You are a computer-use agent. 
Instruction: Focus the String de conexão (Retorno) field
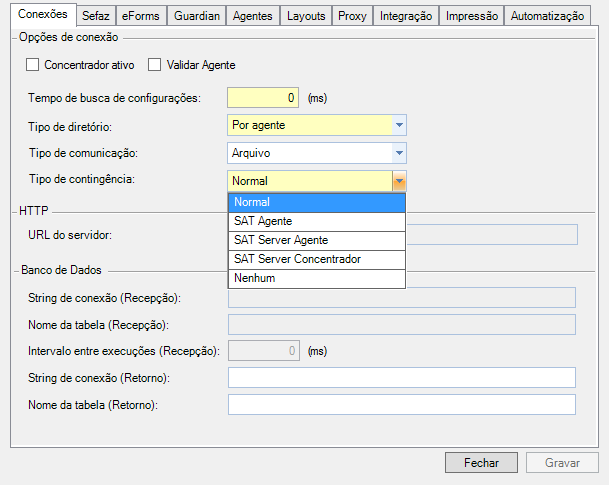[402, 377]
